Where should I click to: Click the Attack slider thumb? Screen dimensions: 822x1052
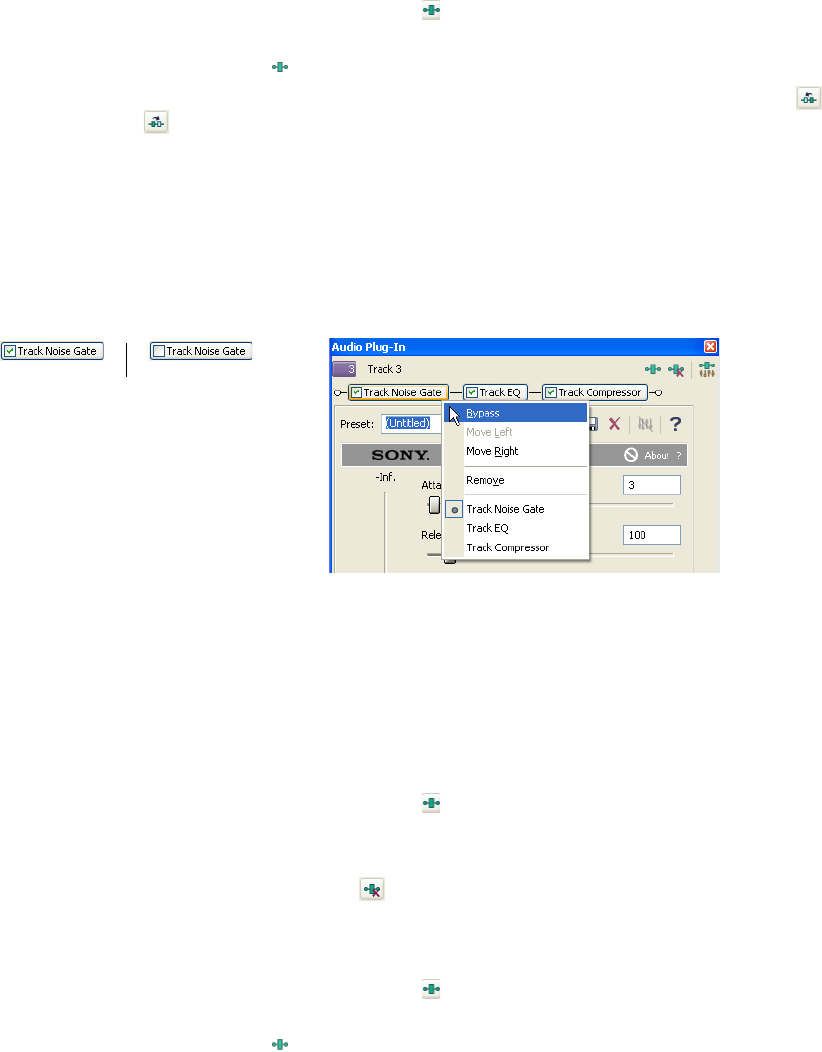pyautogui.click(x=434, y=505)
